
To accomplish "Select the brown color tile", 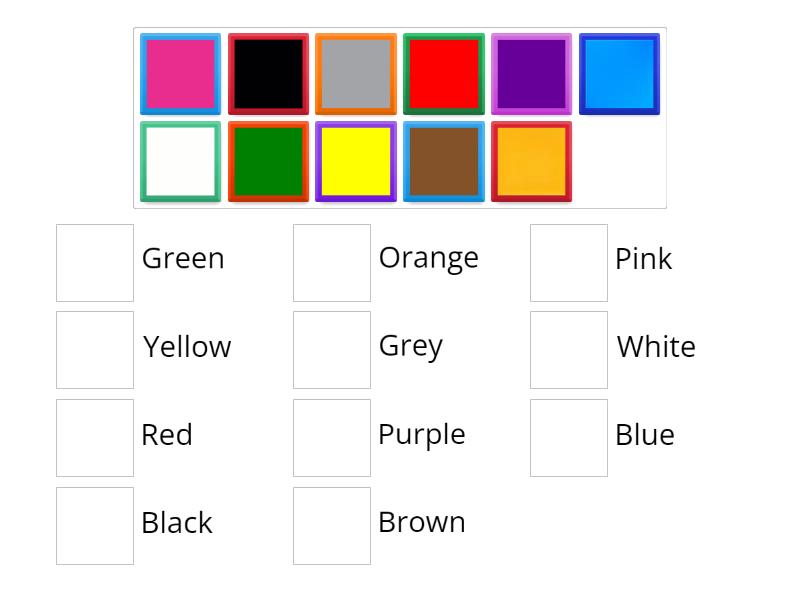I will (x=444, y=162).
